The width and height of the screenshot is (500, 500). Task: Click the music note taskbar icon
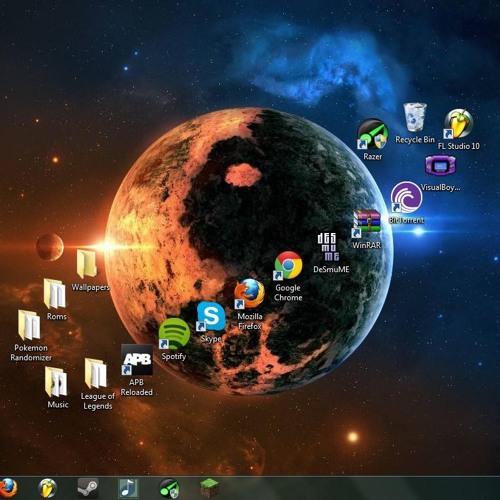pos(128,488)
